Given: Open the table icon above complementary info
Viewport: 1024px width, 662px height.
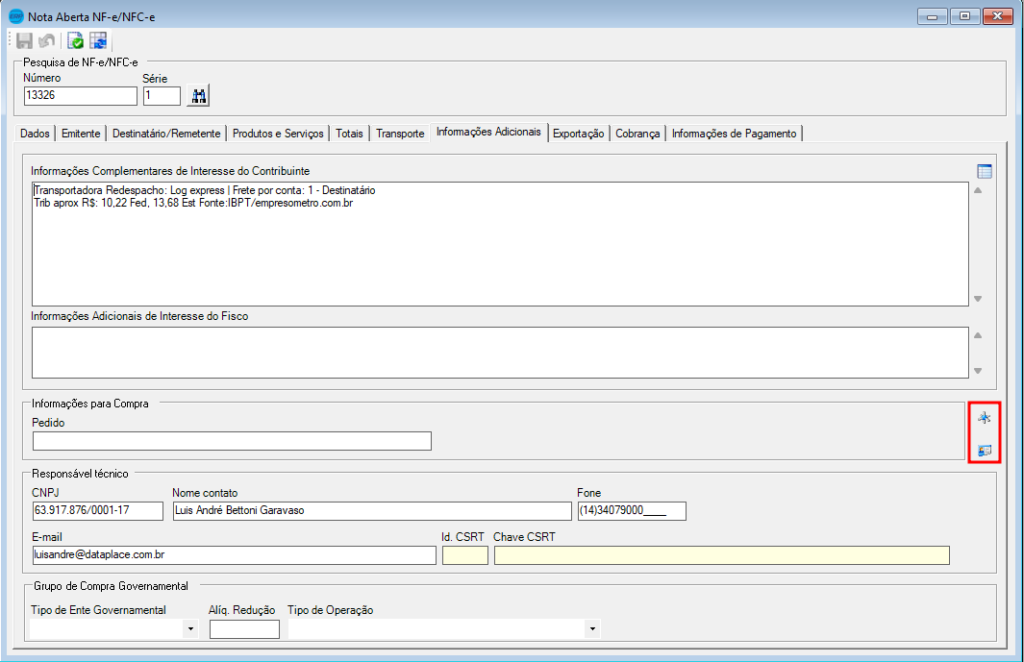Looking at the screenshot, I should click(984, 171).
